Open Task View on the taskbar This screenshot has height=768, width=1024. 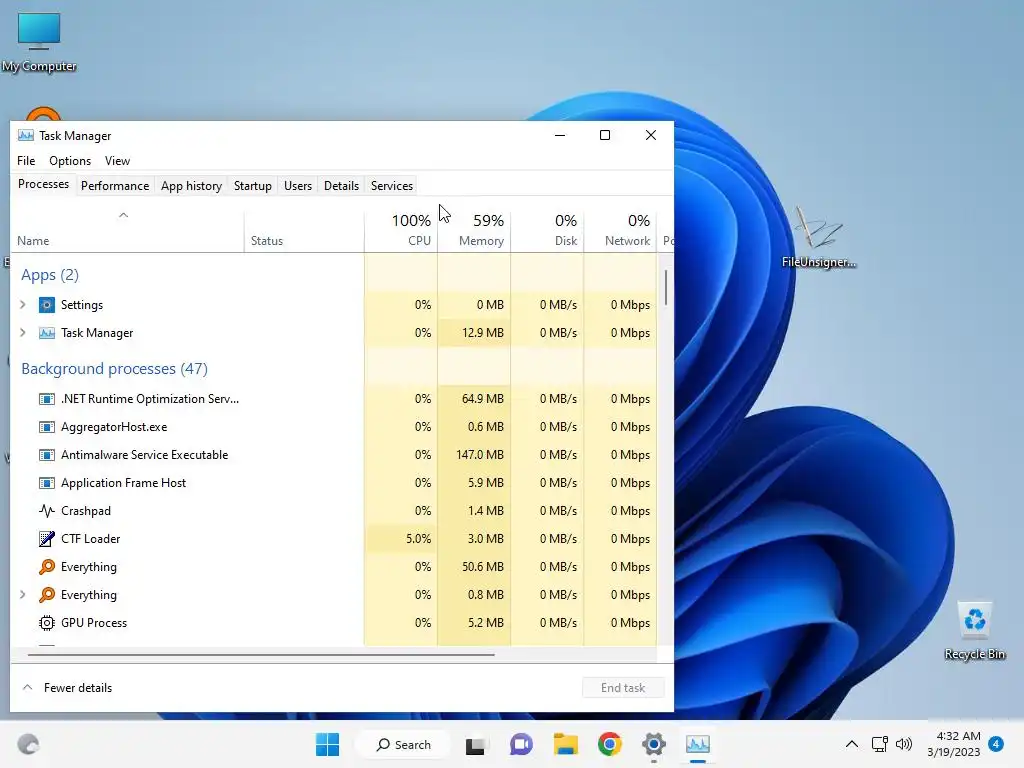475,745
